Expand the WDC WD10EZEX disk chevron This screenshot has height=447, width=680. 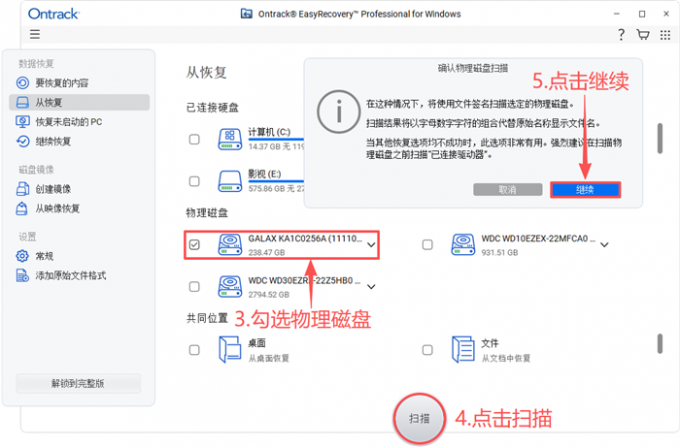[x=604, y=245]
